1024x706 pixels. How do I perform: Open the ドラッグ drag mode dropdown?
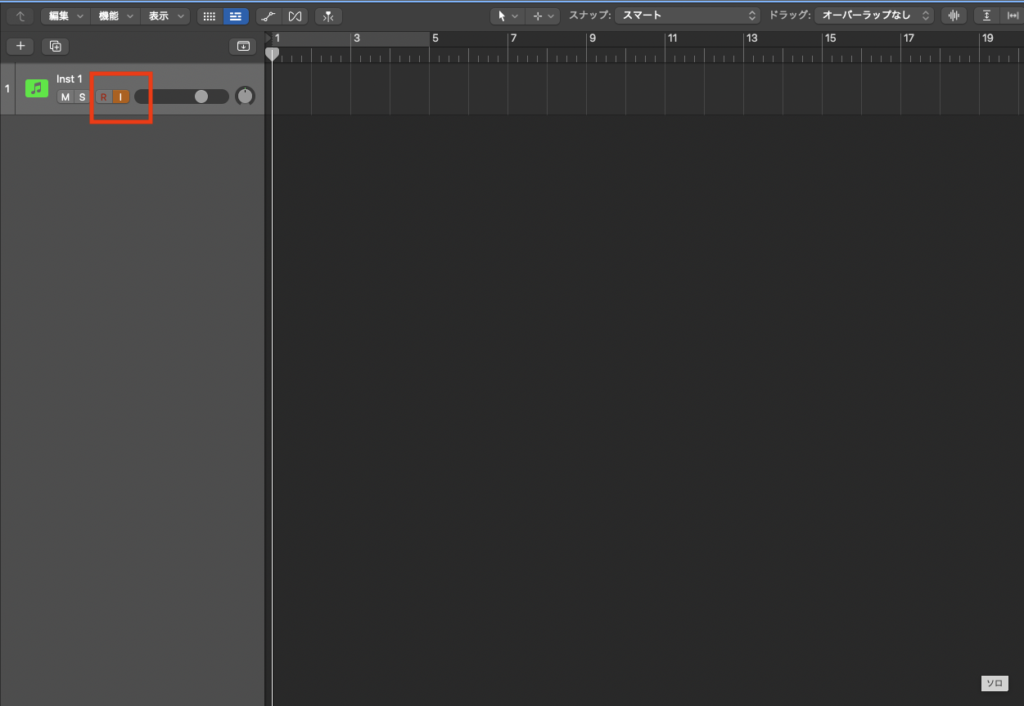click(876, 16)
